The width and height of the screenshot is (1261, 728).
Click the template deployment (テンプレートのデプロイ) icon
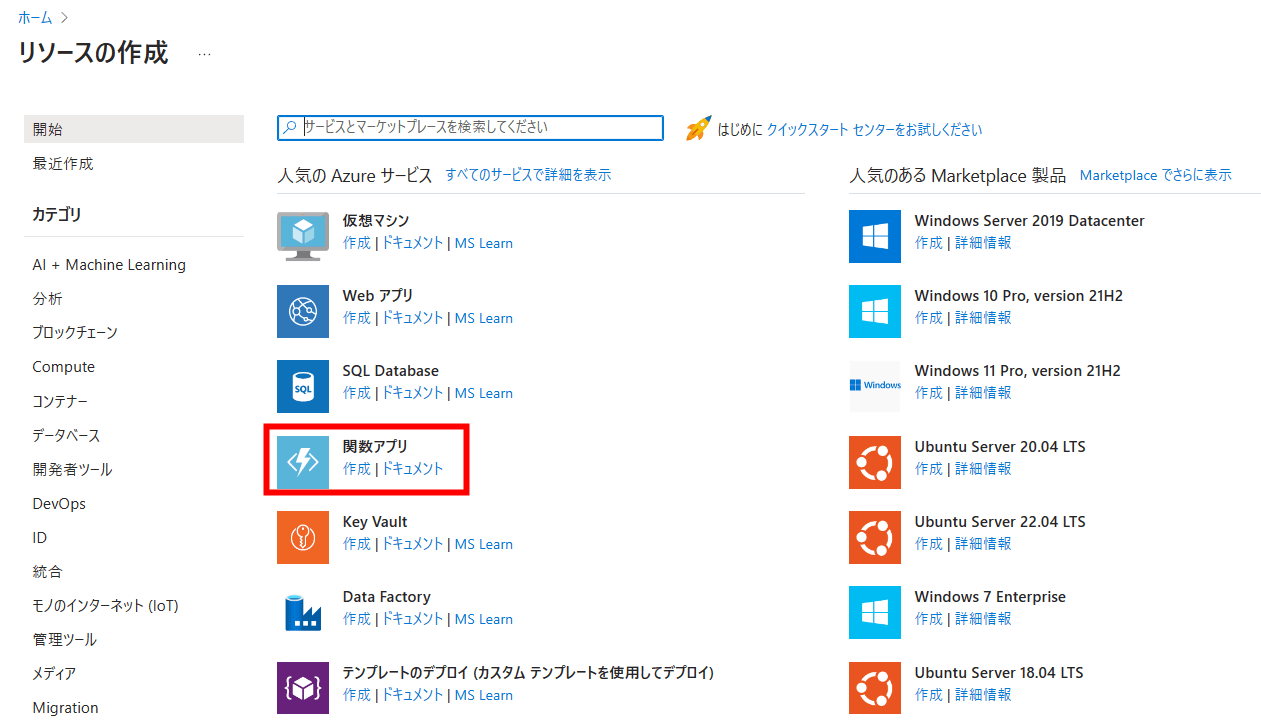tap(302, 688)
